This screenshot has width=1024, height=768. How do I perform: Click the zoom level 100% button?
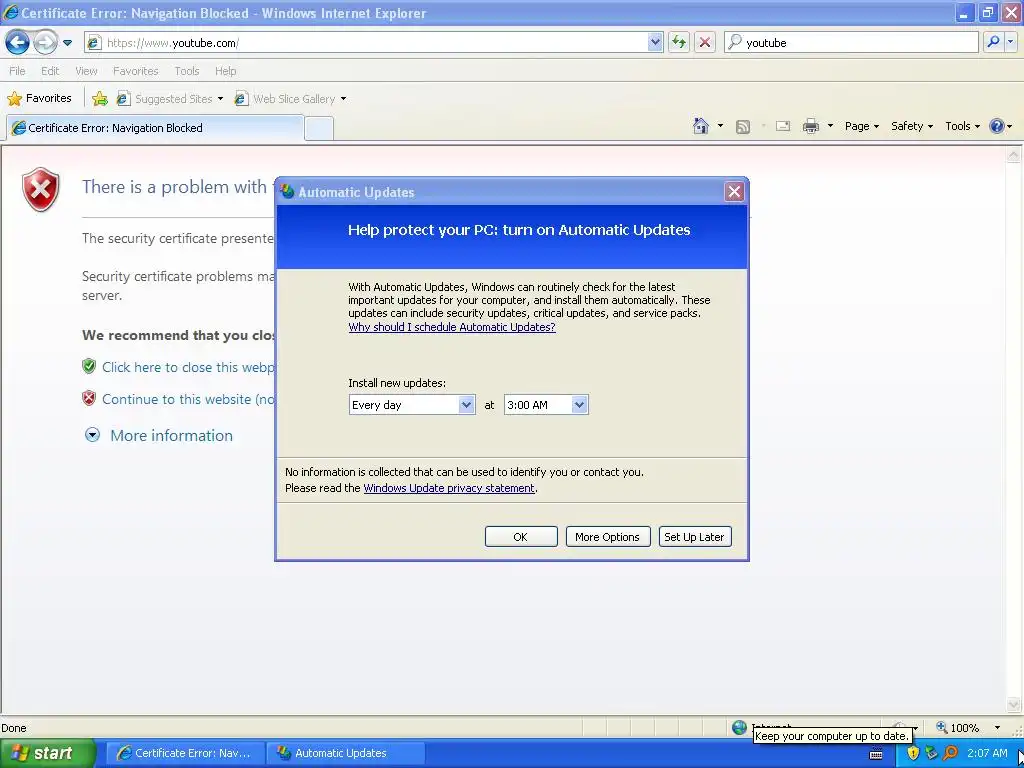[957, 728]
